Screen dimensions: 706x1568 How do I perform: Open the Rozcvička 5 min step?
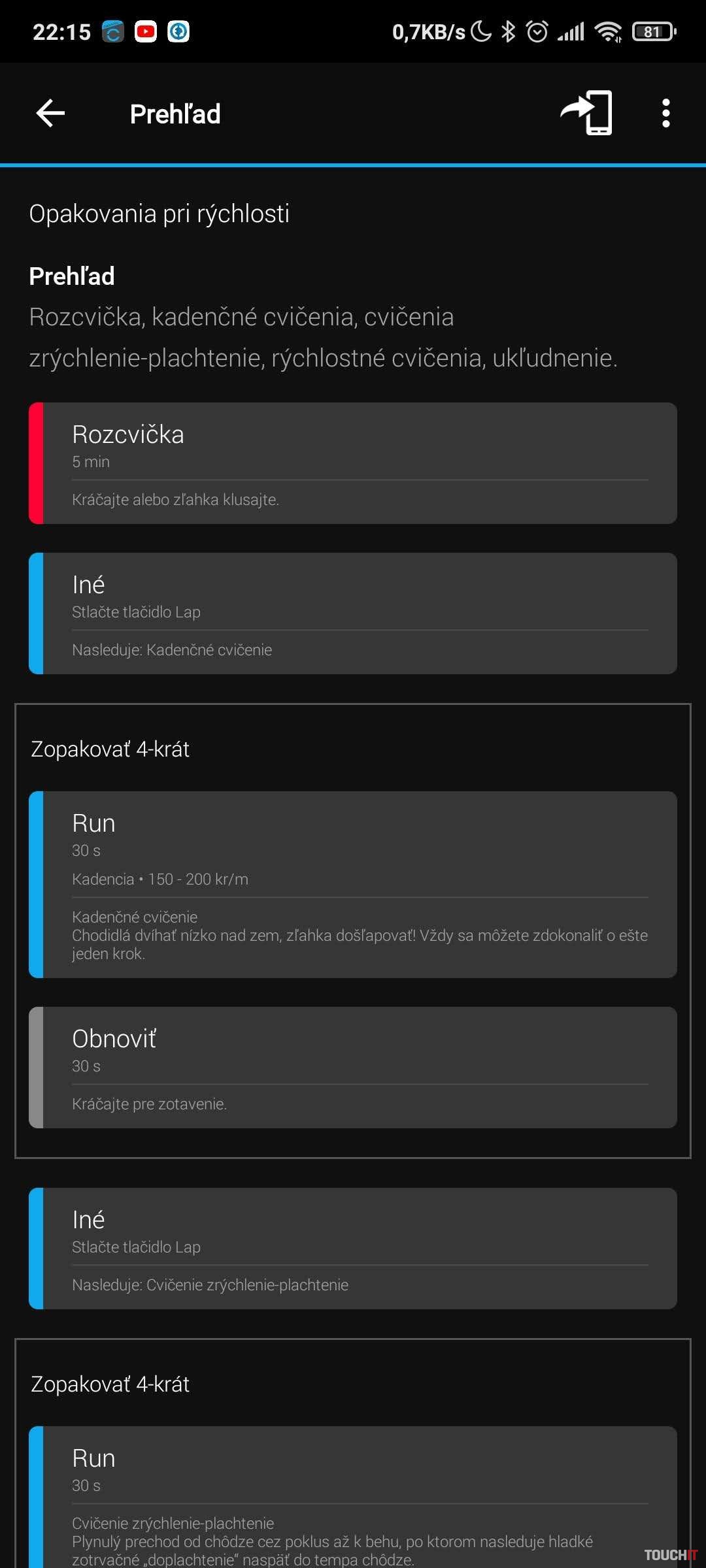(x=353, y=463)
